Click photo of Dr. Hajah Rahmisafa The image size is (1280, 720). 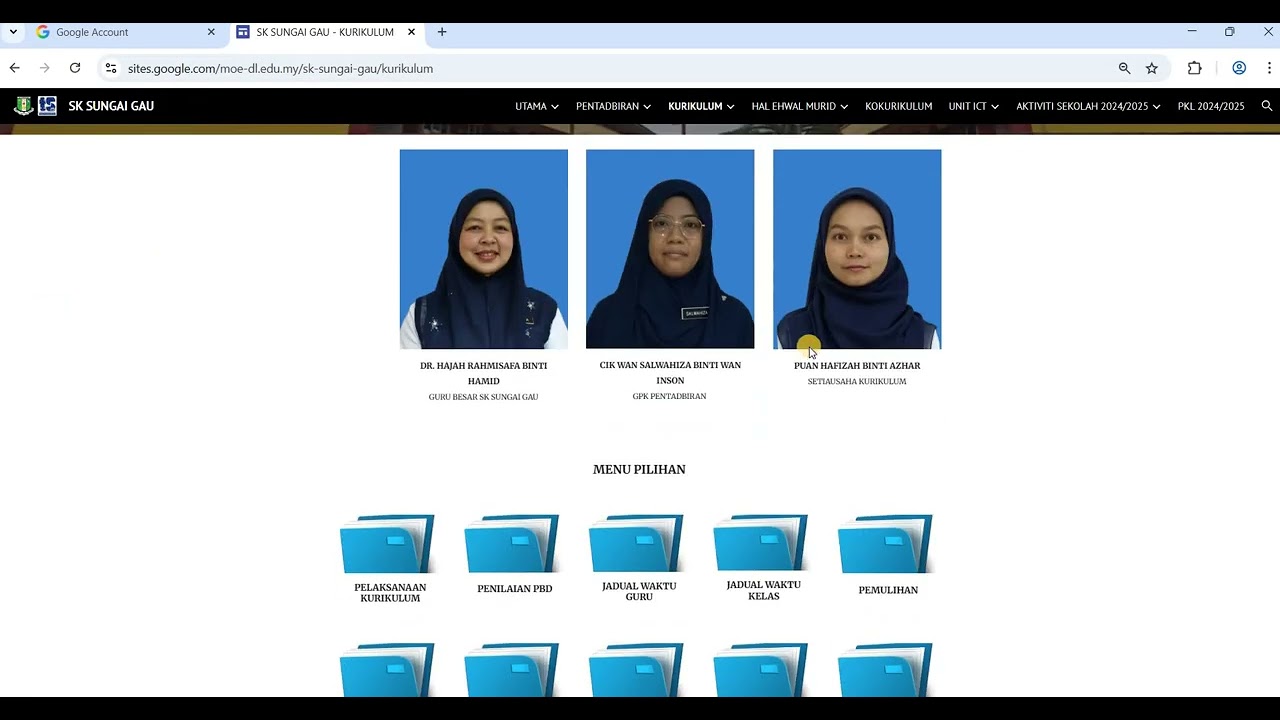click(x=484, y=249)
